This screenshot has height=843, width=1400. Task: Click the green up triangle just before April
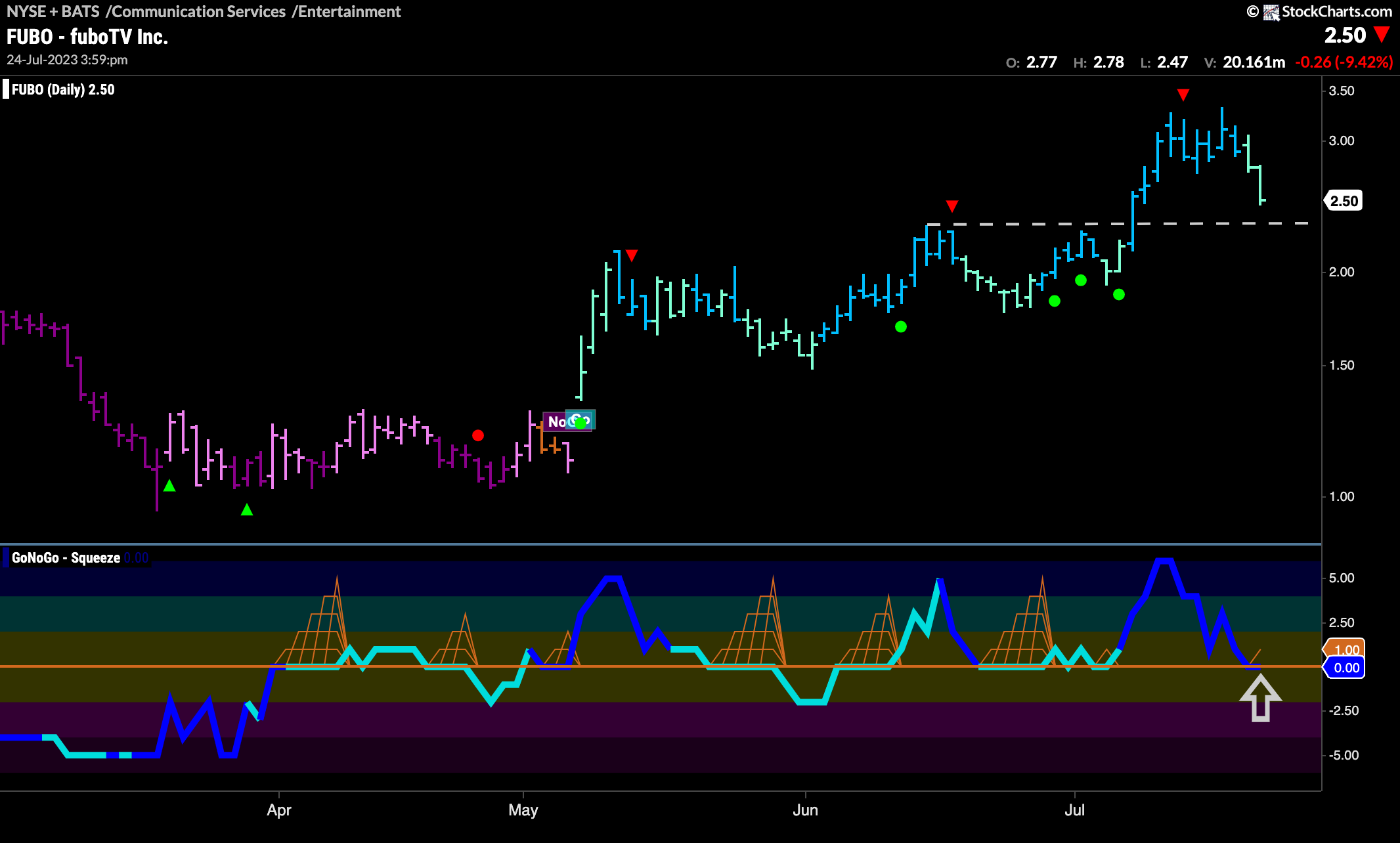pos(247,509)
